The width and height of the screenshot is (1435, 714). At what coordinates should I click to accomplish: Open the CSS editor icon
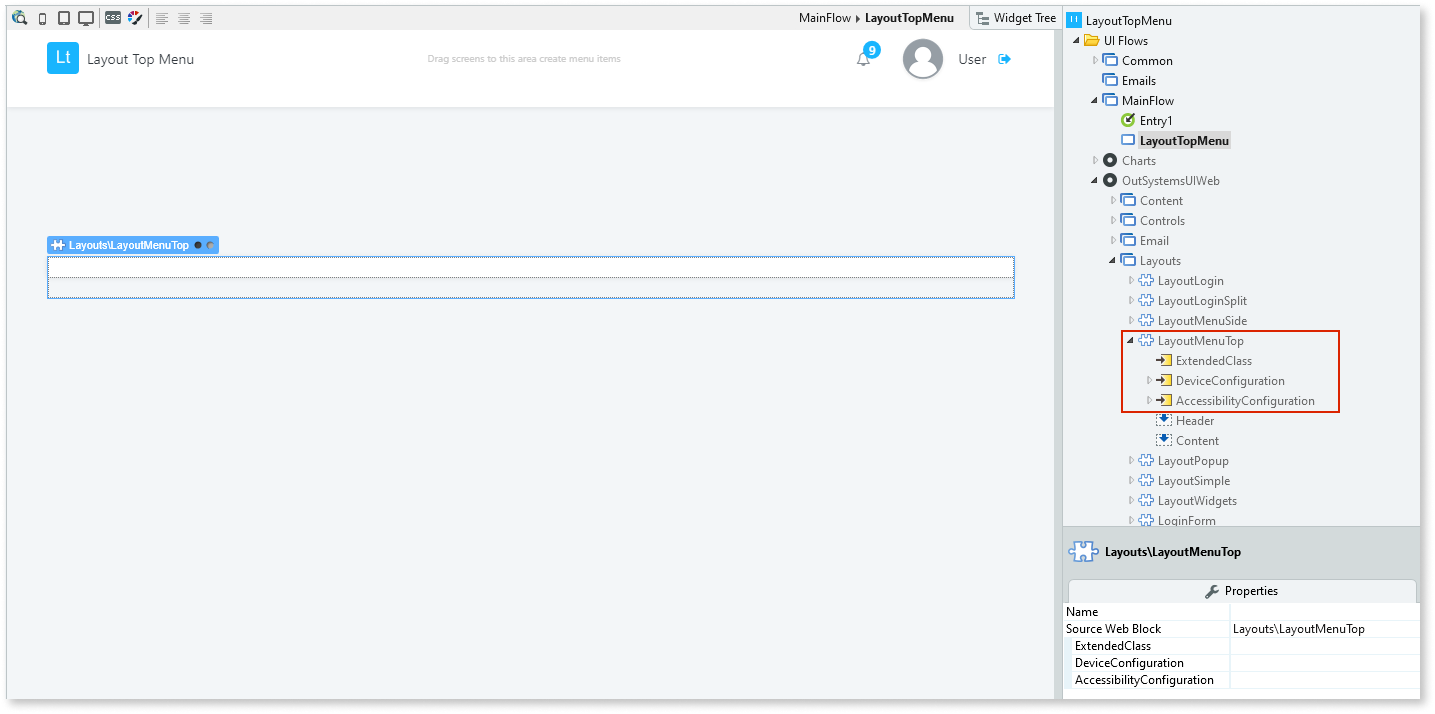click(x=113, y=17)
